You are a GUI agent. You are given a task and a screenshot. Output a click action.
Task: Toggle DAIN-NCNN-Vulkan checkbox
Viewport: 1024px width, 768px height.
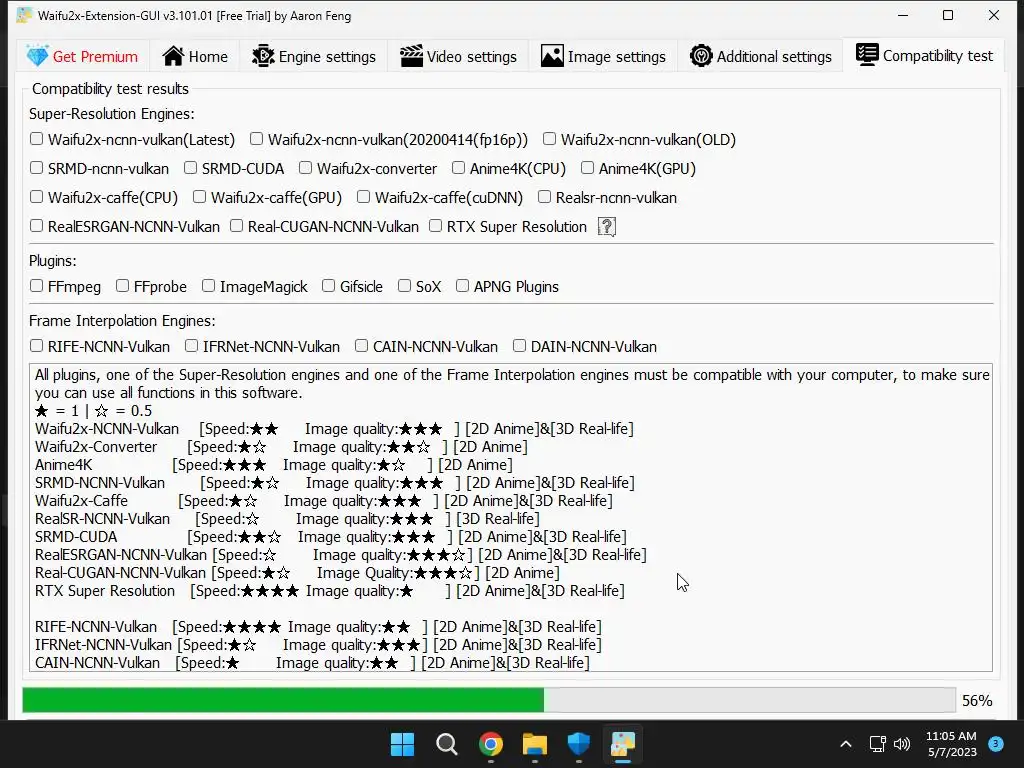pos(520,346)
